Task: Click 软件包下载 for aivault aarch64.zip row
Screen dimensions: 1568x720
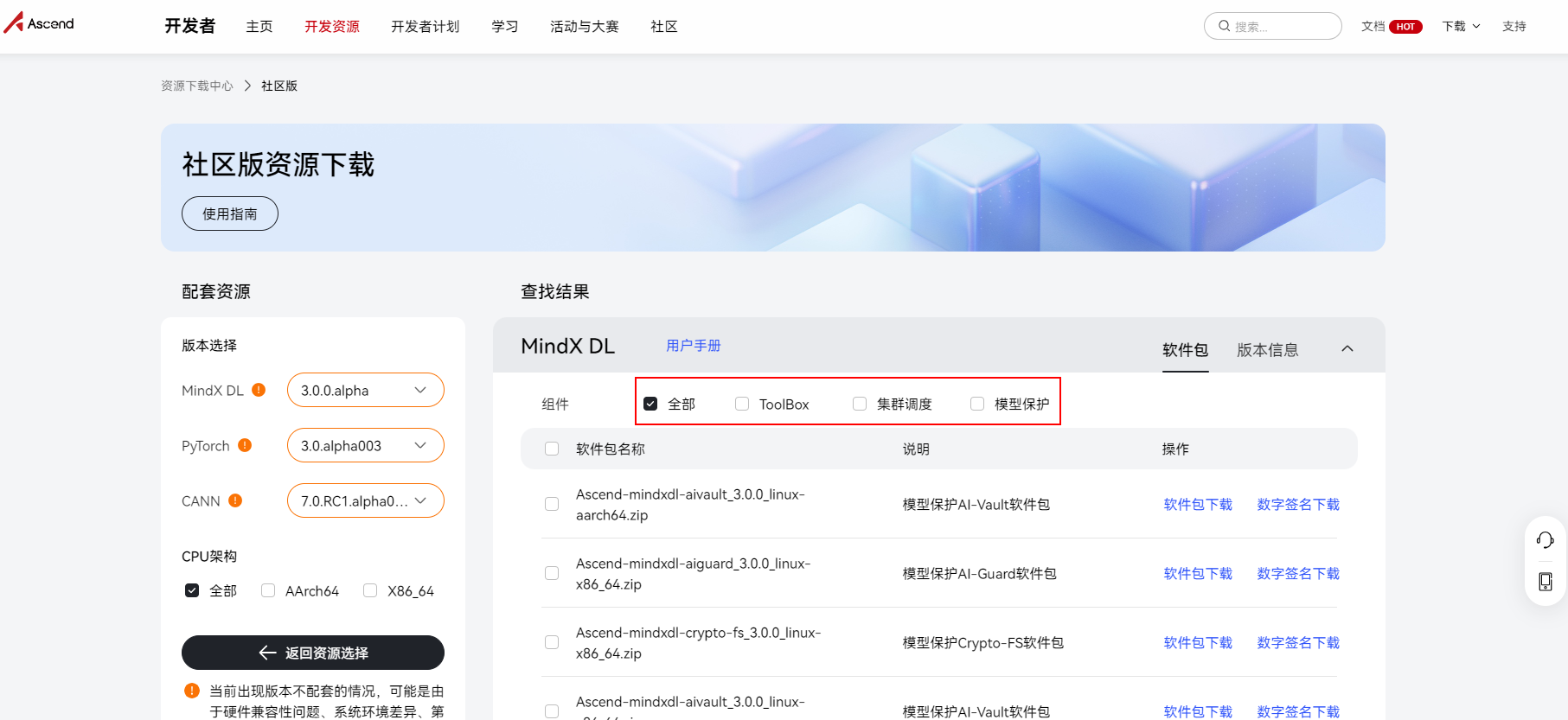Action: [x=1198, y=504]
